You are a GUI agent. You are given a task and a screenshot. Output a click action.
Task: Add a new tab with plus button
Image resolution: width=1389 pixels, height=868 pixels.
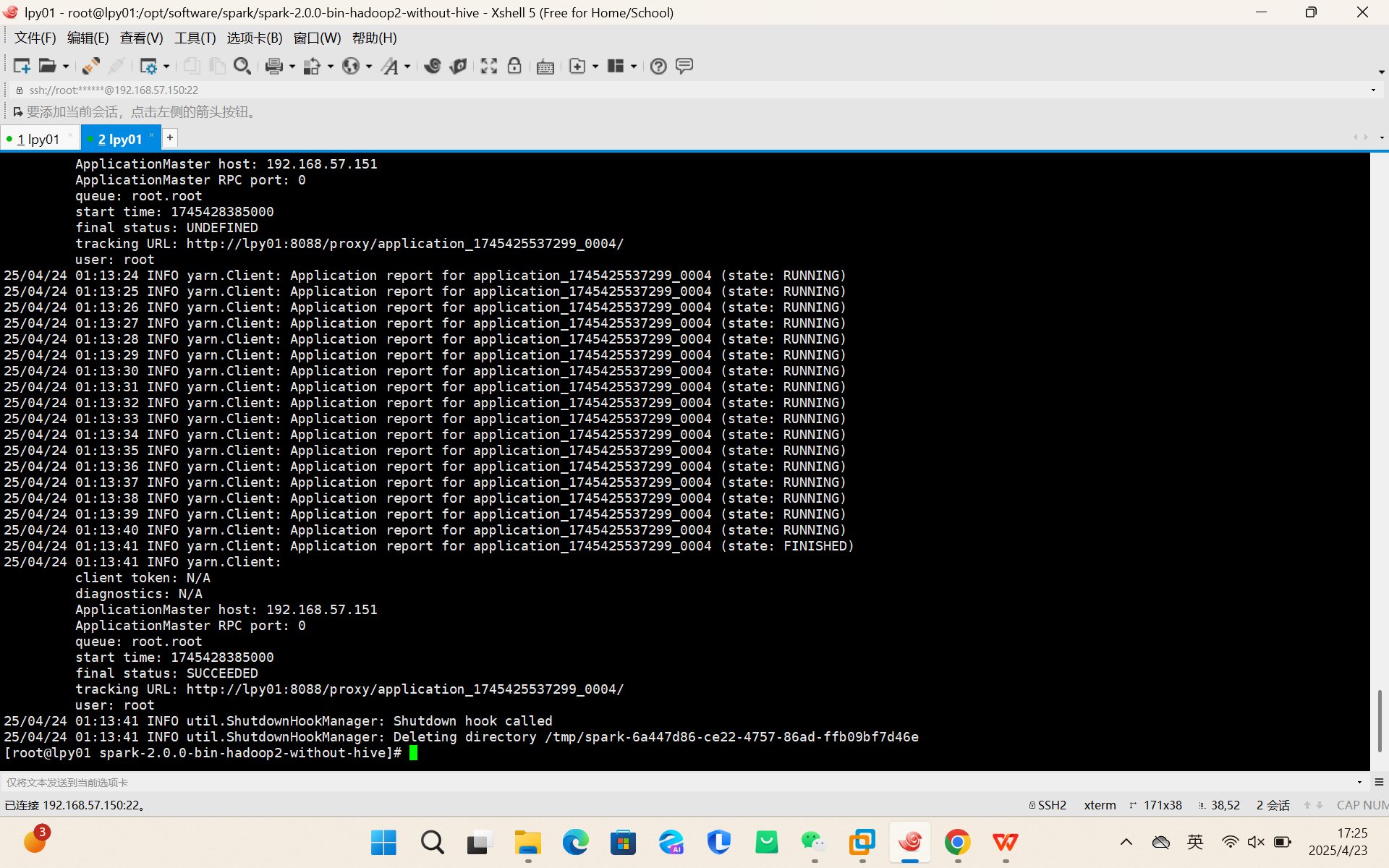[170, 137]
